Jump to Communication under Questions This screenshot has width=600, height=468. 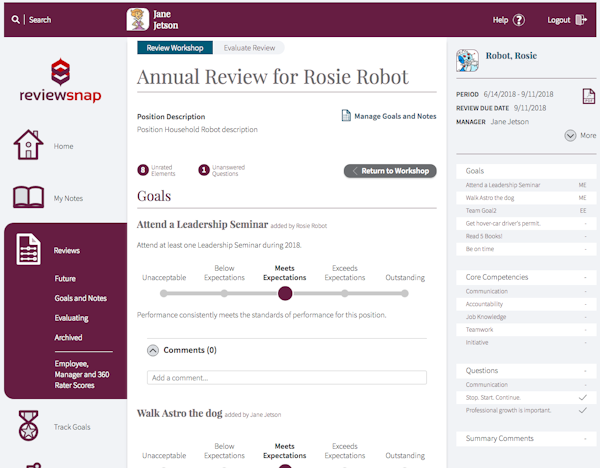click(x=526, y=385)
